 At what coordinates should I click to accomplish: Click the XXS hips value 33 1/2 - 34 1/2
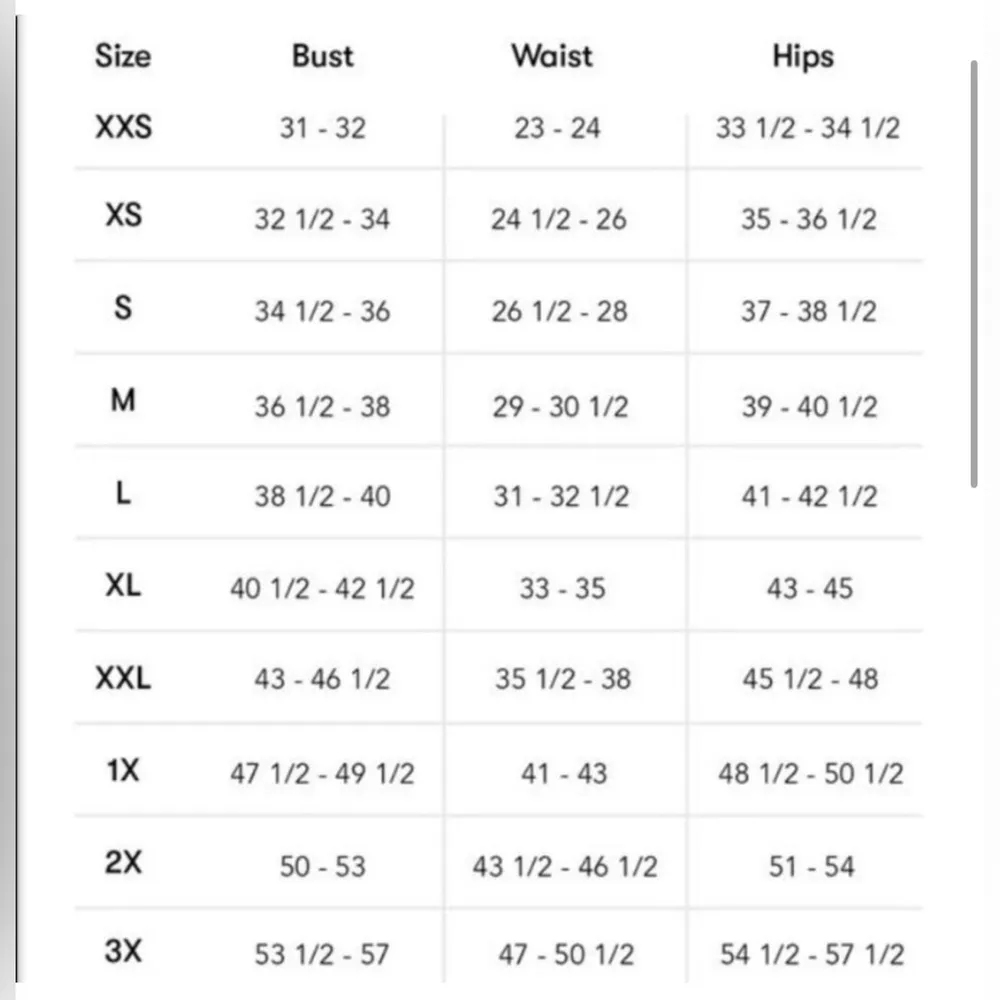(808, 128)
